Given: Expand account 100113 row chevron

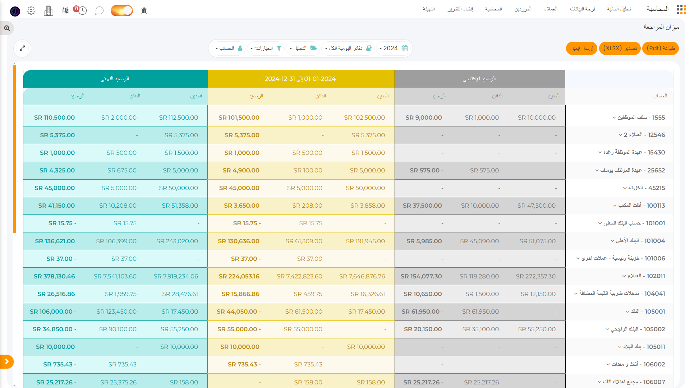Looking at the screenshot, I should pyautogui.click(x=615, y=205).
